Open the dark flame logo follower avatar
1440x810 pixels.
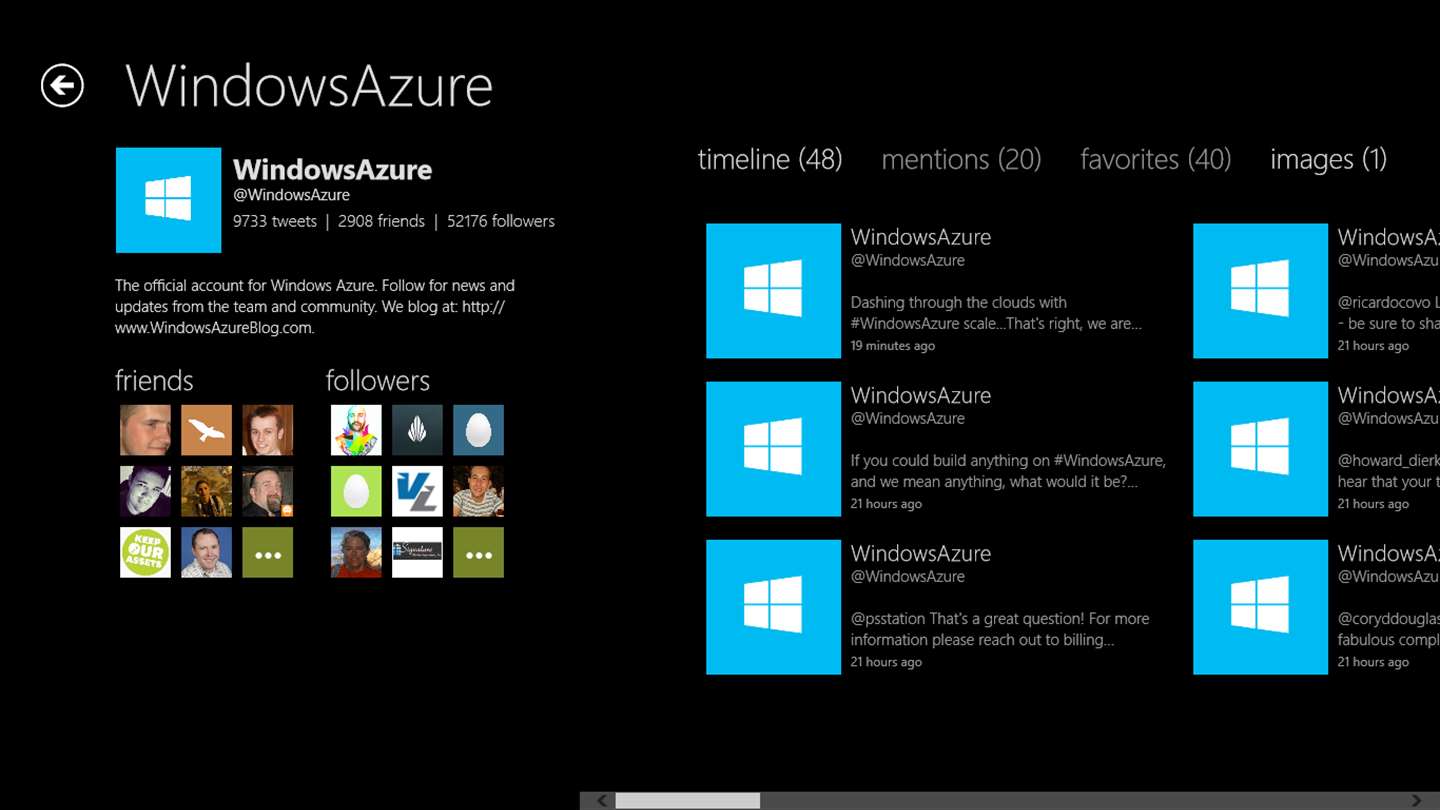[x=417, y=430]
